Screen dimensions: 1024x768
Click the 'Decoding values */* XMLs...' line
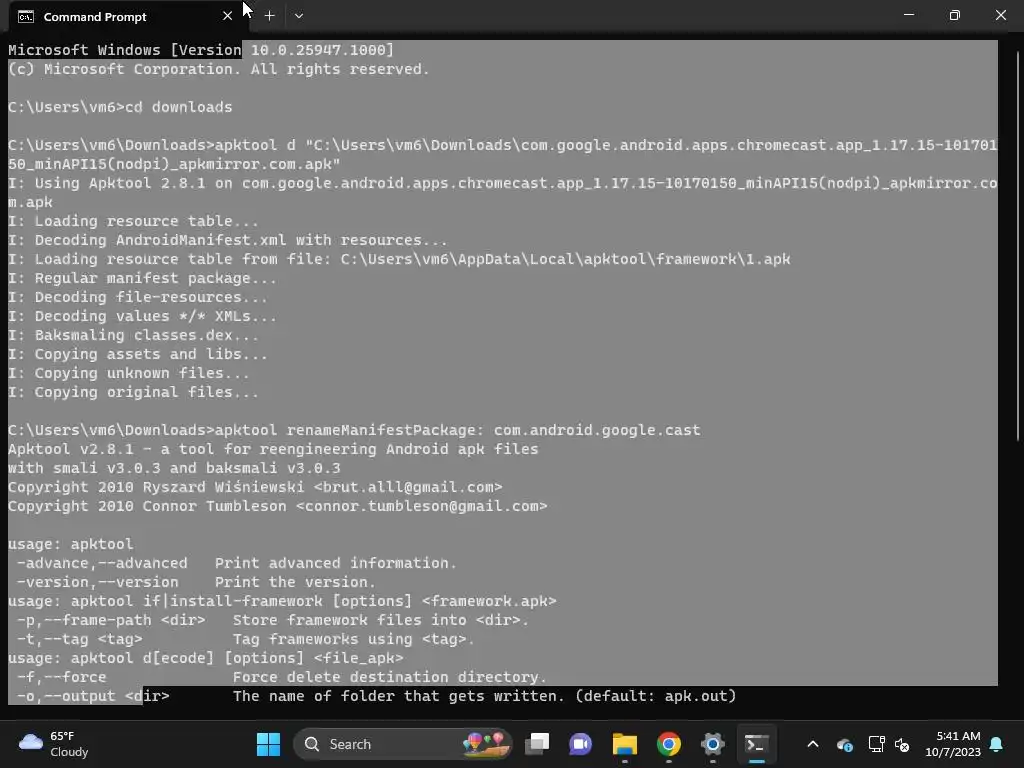(142, 316)
